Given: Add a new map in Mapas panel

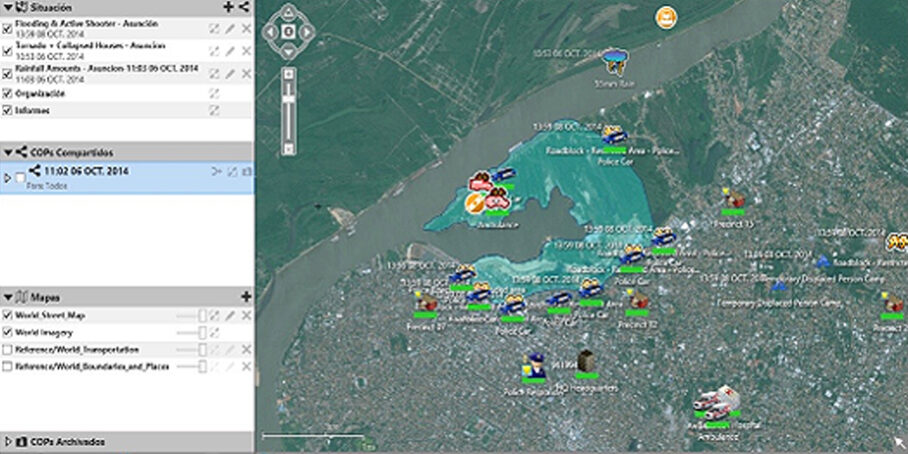Looking at the screenshot, I should [x=246, y=297].
